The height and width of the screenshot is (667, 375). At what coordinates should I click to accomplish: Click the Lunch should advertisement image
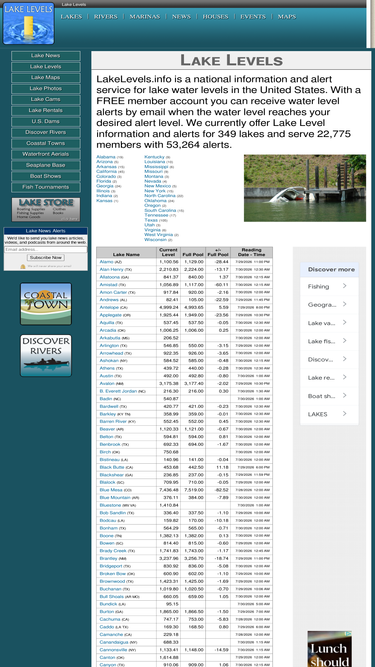pyautogui.click(x=330, y=649)
